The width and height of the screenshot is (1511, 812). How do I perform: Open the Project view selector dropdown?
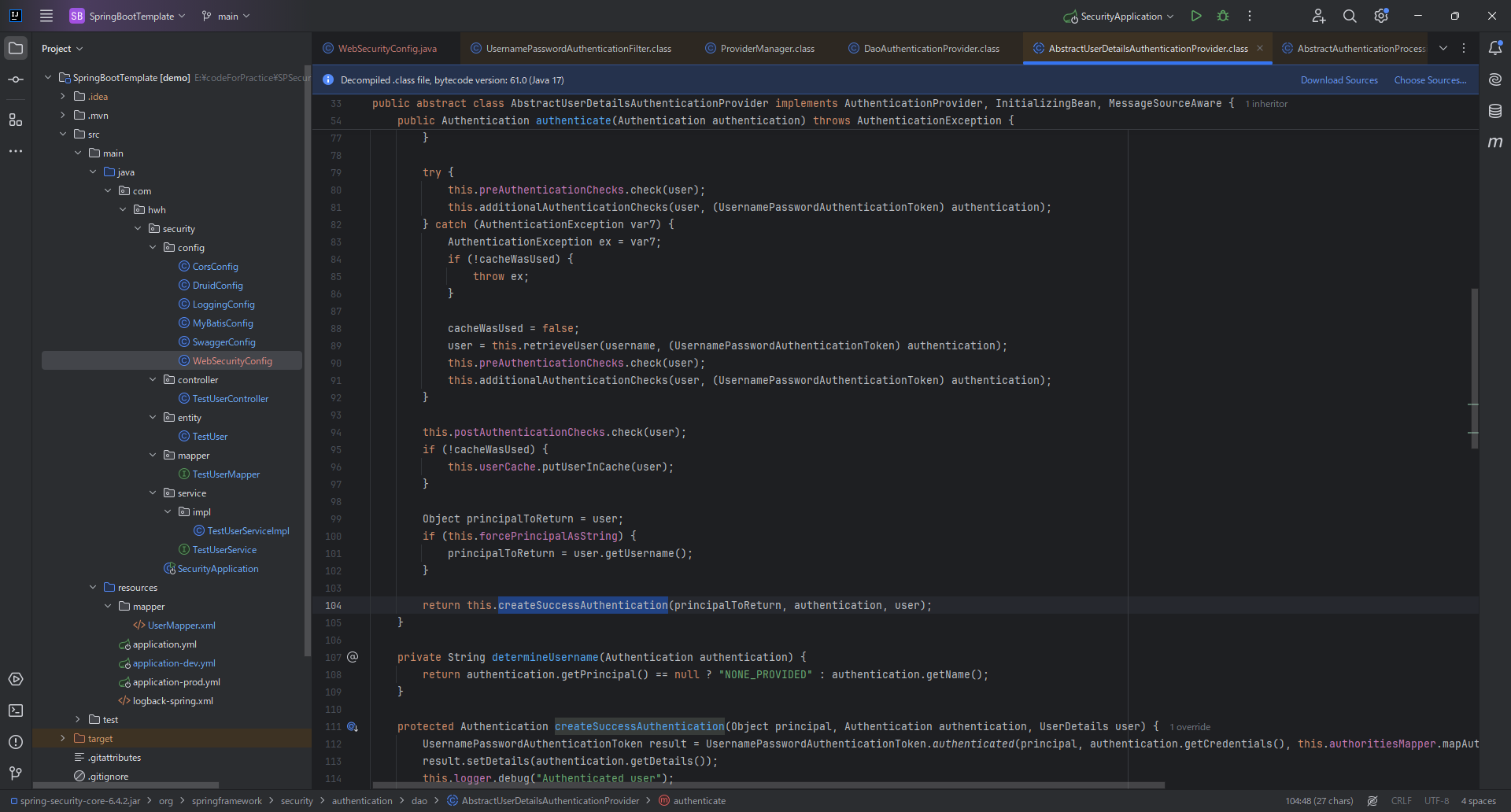[62, 49]
